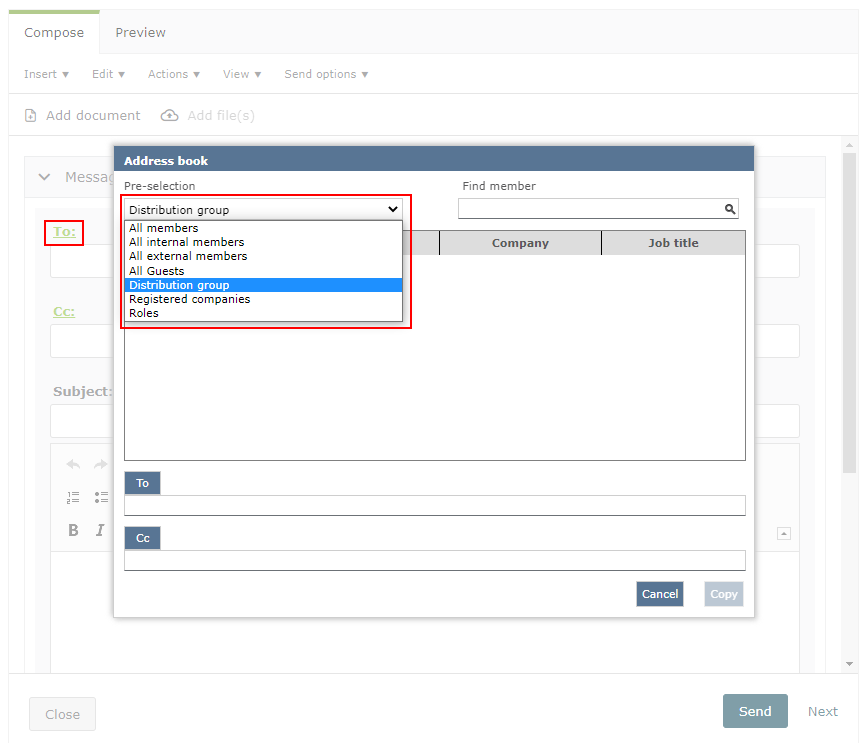This screenshot has height=743, width=867.
Task: Click the bulleted list icon
Action: pyautogui.click(x=101, y=497)
